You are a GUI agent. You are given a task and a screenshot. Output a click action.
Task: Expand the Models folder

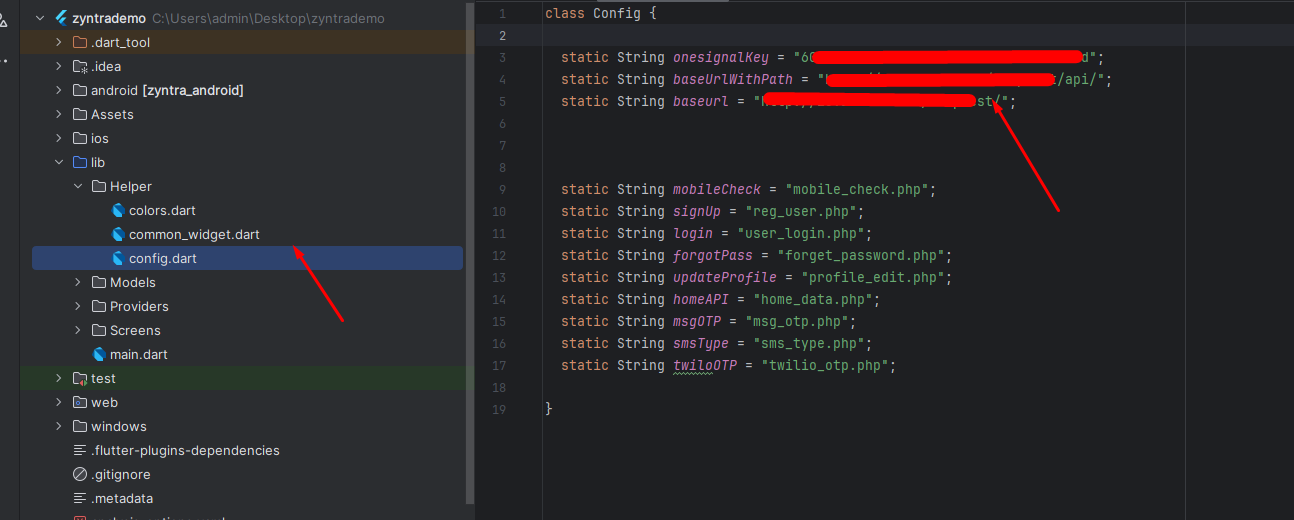click(x=78, y=283)
